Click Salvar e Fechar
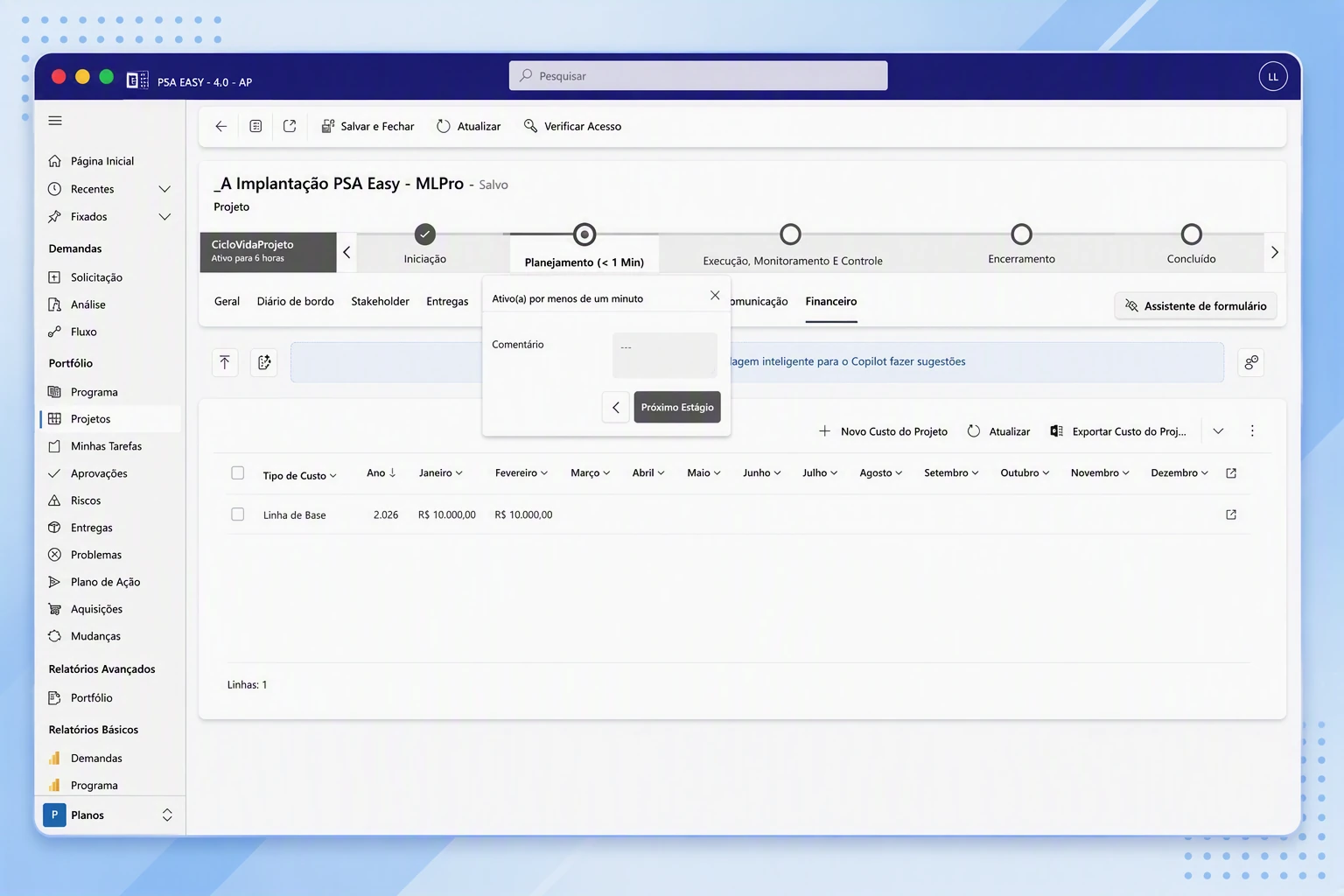This screenshot has width=1344, height=896. [x=367, y=126]
